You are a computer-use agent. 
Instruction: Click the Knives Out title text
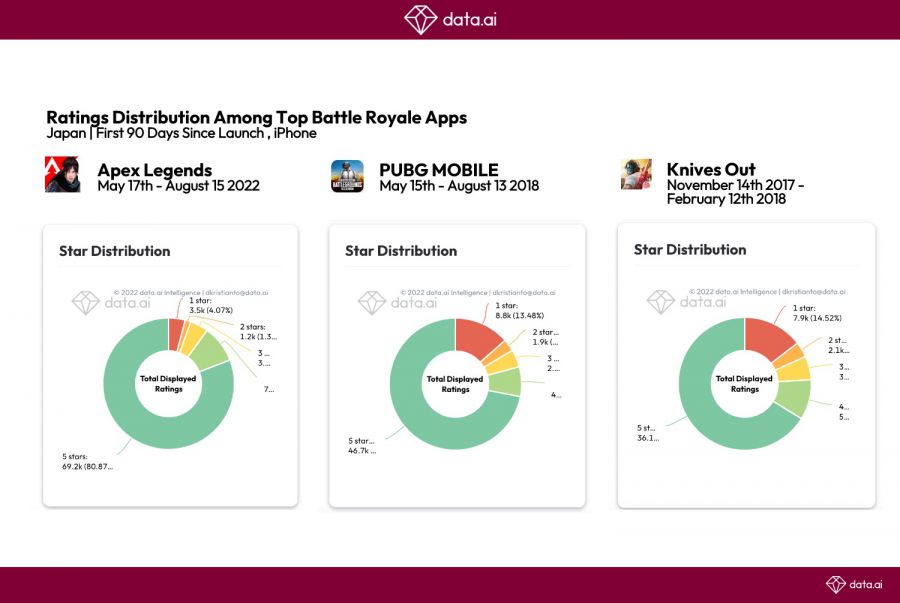tap(711, 169)
